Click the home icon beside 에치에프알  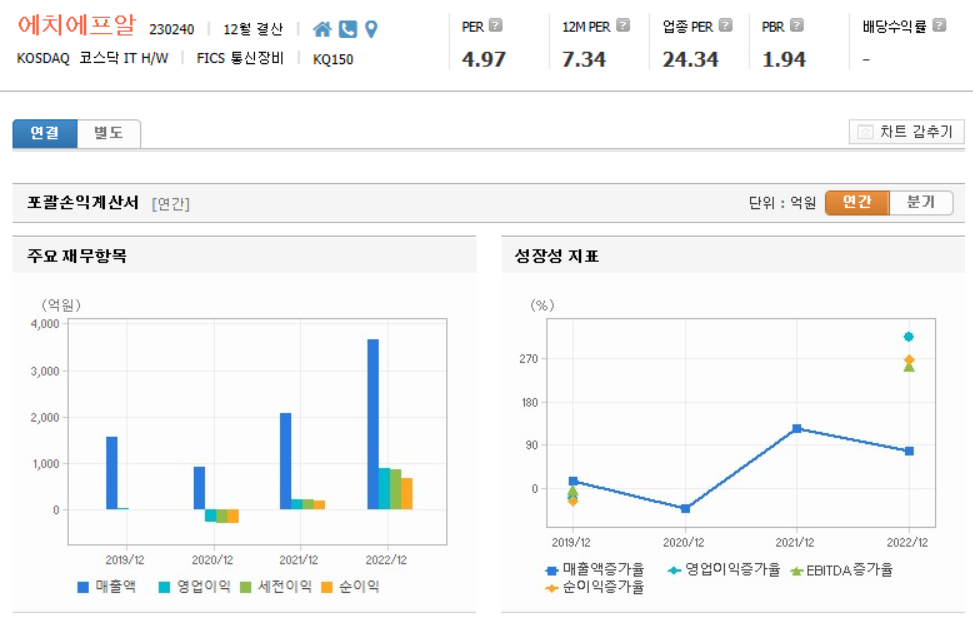[x=321, y=29]
